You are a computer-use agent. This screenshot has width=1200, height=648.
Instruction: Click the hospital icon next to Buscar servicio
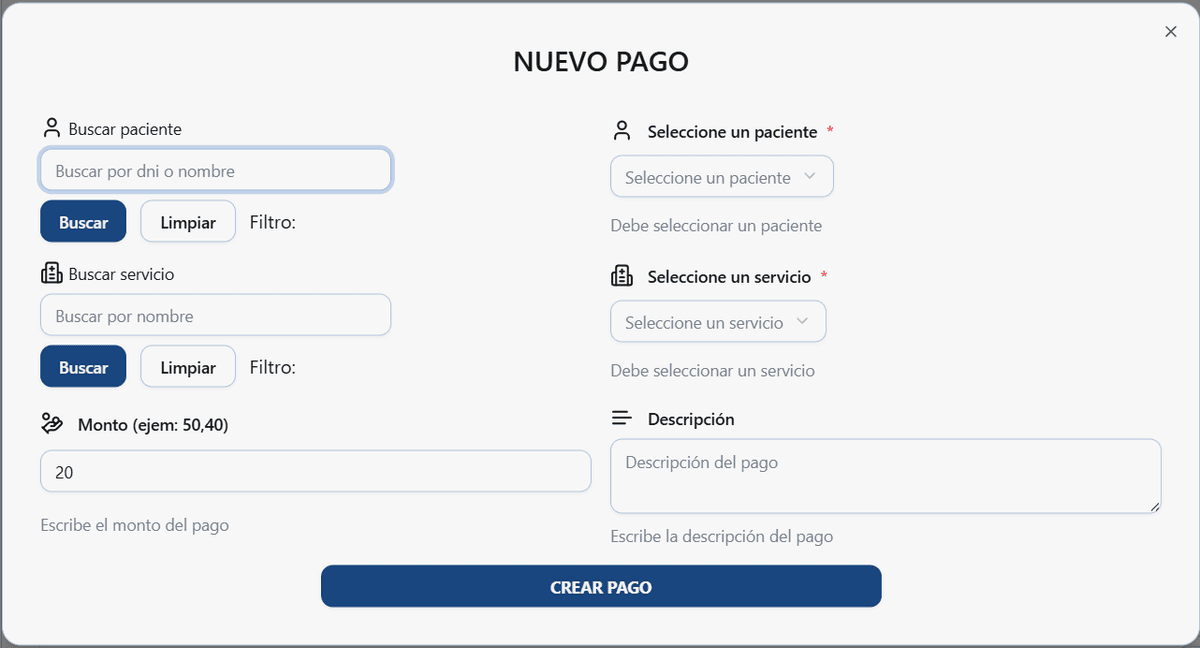coord(51,272)
